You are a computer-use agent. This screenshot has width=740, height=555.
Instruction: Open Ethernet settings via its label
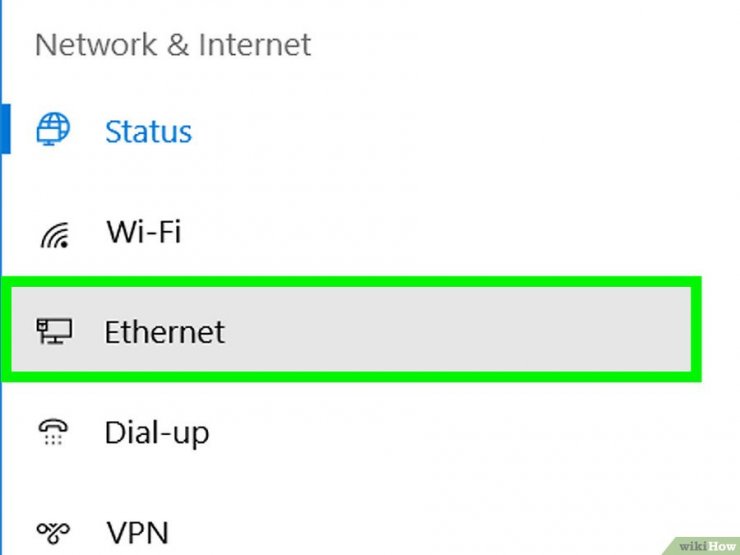(x=164, y=332)
